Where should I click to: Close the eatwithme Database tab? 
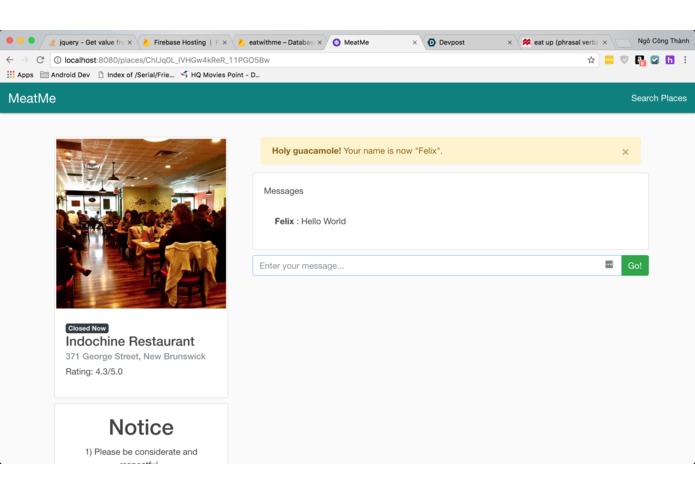(x=320, y=43)
